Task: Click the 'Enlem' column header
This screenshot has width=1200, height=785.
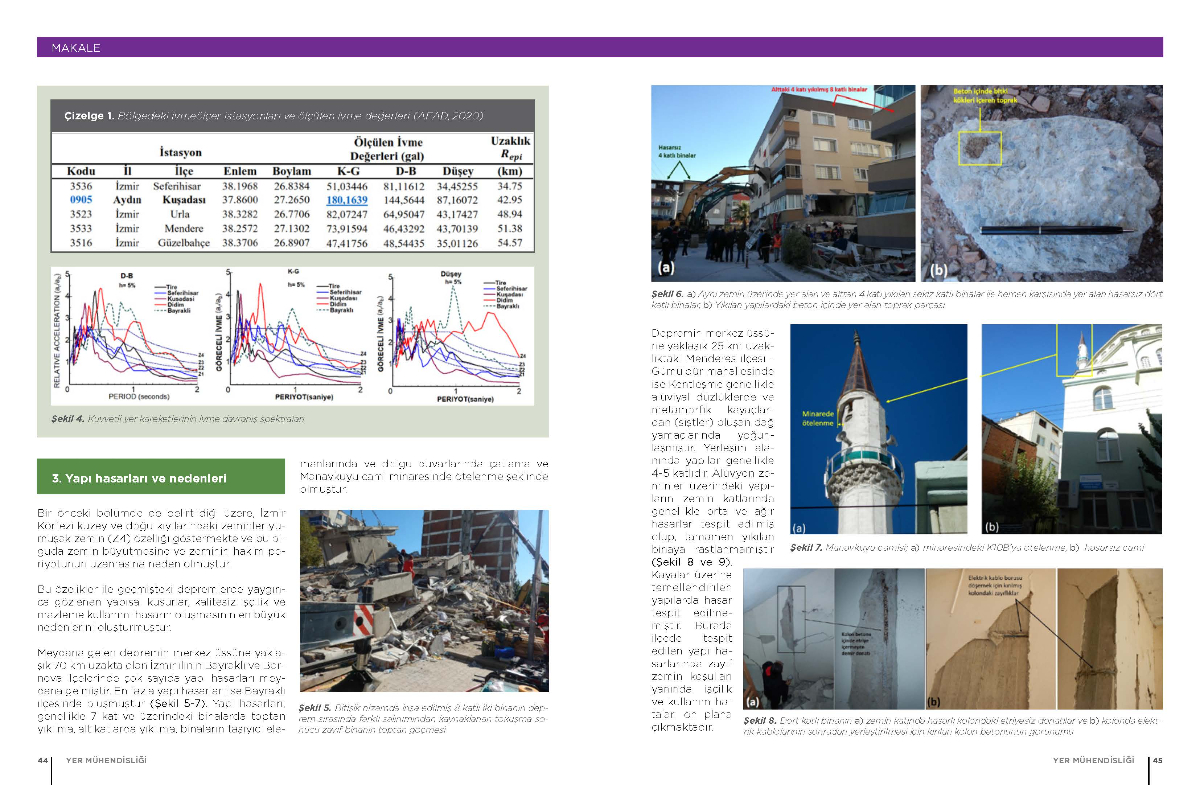Action: pos(240,171)
